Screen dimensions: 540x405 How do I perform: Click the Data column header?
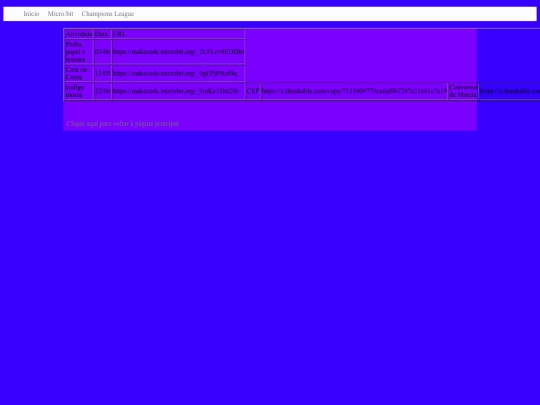tap(103, 34)
